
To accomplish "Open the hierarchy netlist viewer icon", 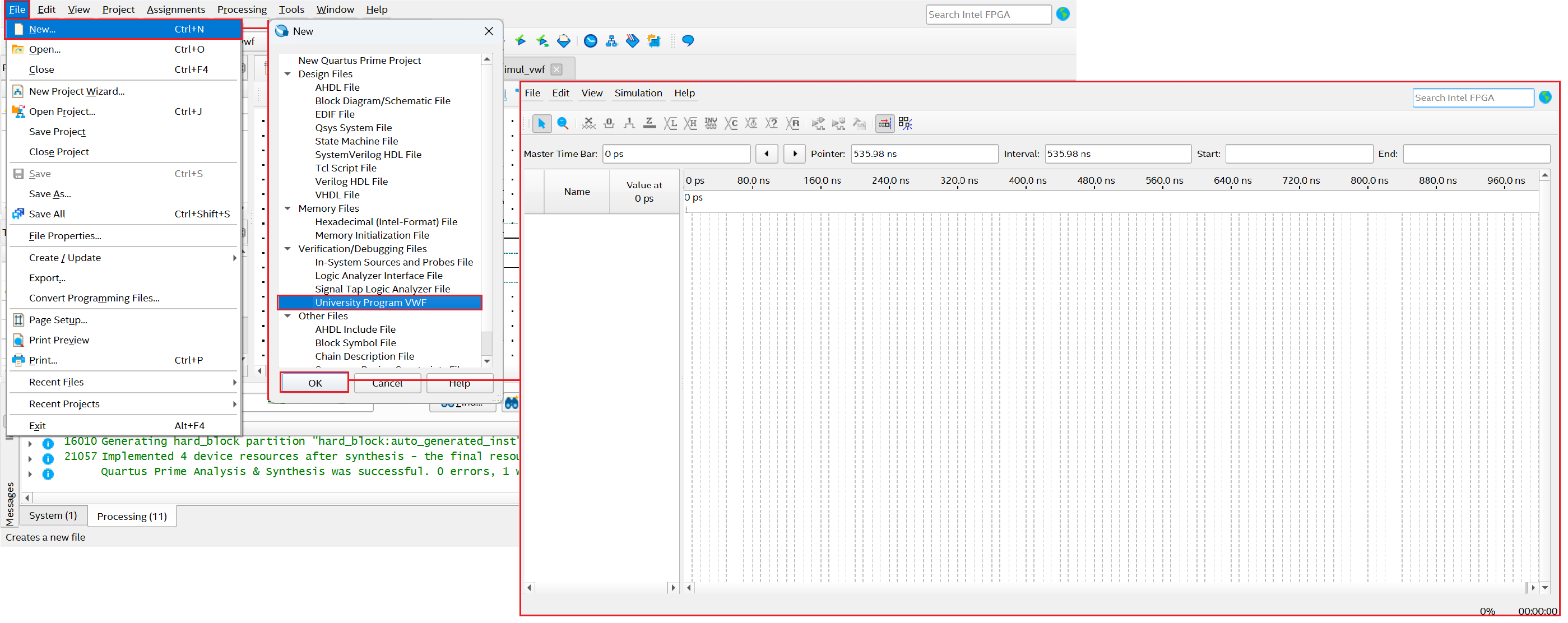I will 612,41.
